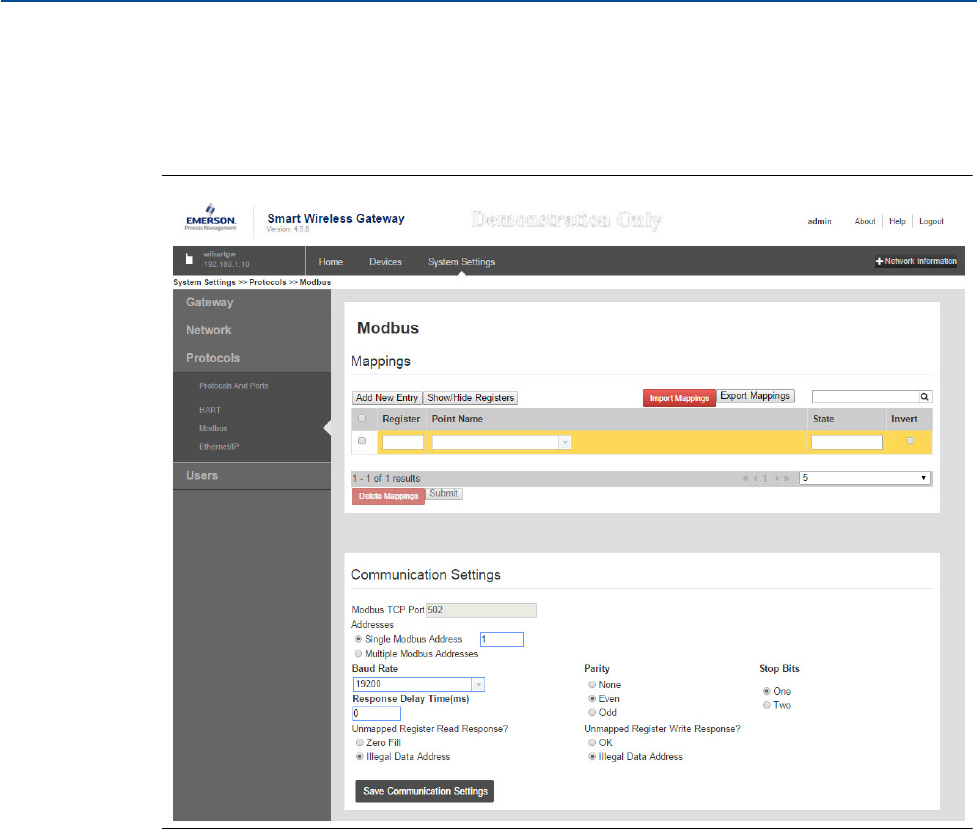This screenshot has width=977, height=836.
Task: Click the Response Delay Time input field
Action: coord(376,714)
